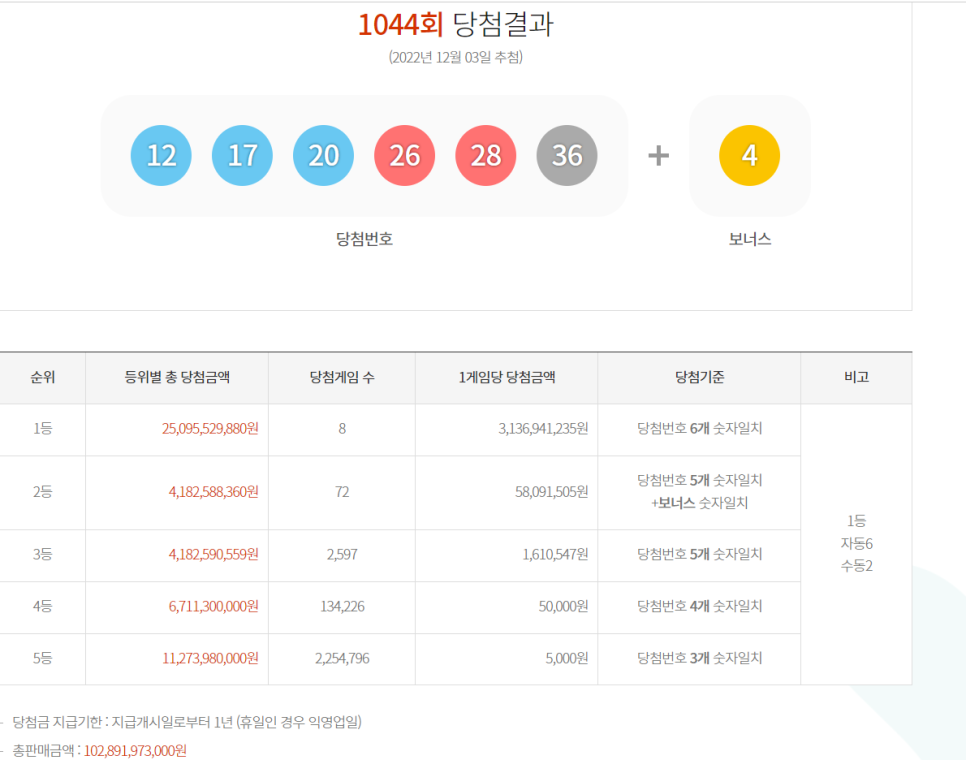The image size is (966, 760).
Task: Click the 당첨번호 6개 숫자일치 criteria
Action: pos(699,429)
